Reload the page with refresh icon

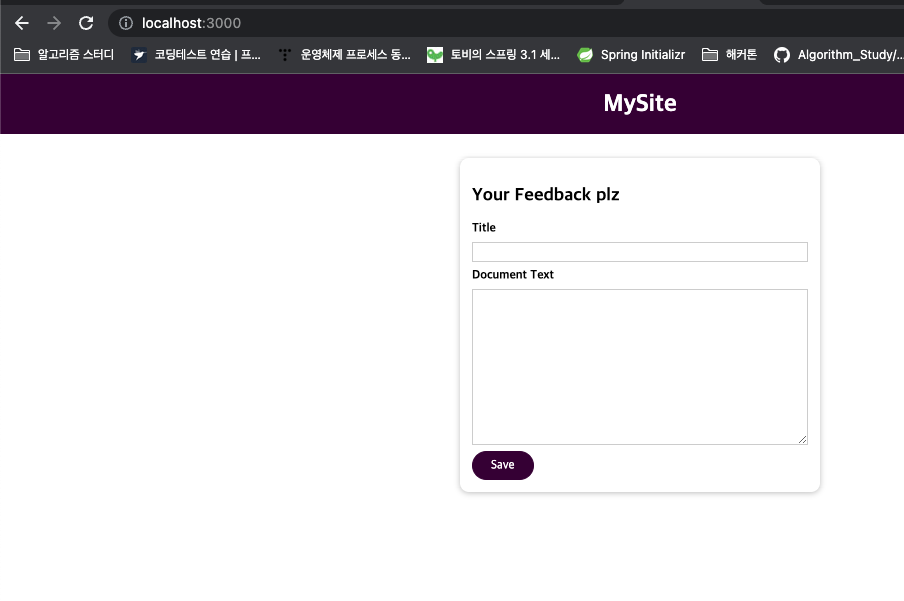[x=86, y=23]
